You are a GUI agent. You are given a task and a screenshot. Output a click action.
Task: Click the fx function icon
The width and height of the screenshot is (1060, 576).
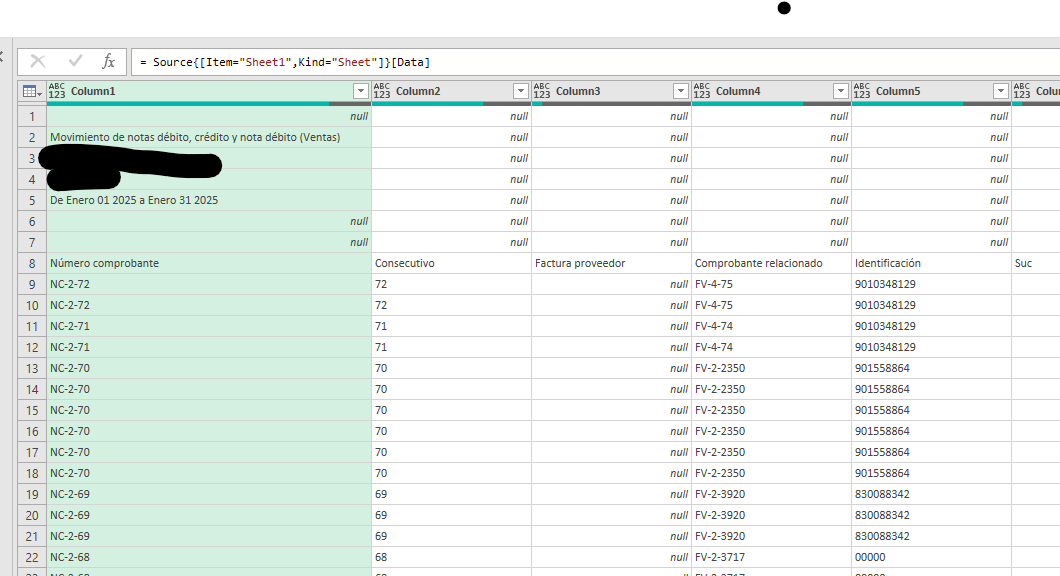click(x=109, y=62)
